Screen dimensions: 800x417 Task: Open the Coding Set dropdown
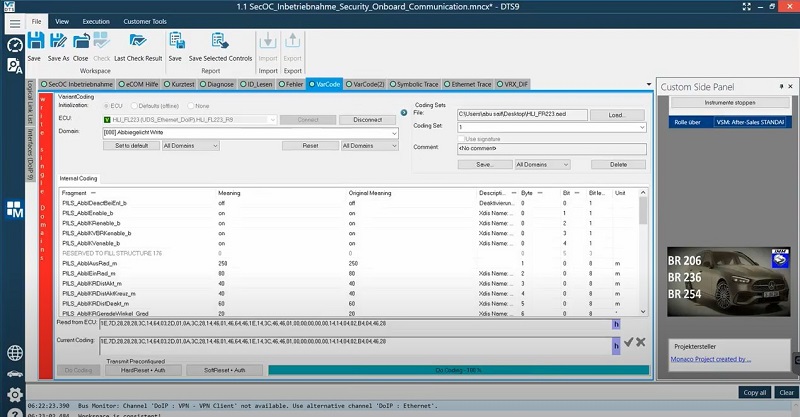[x=641, y=127]
